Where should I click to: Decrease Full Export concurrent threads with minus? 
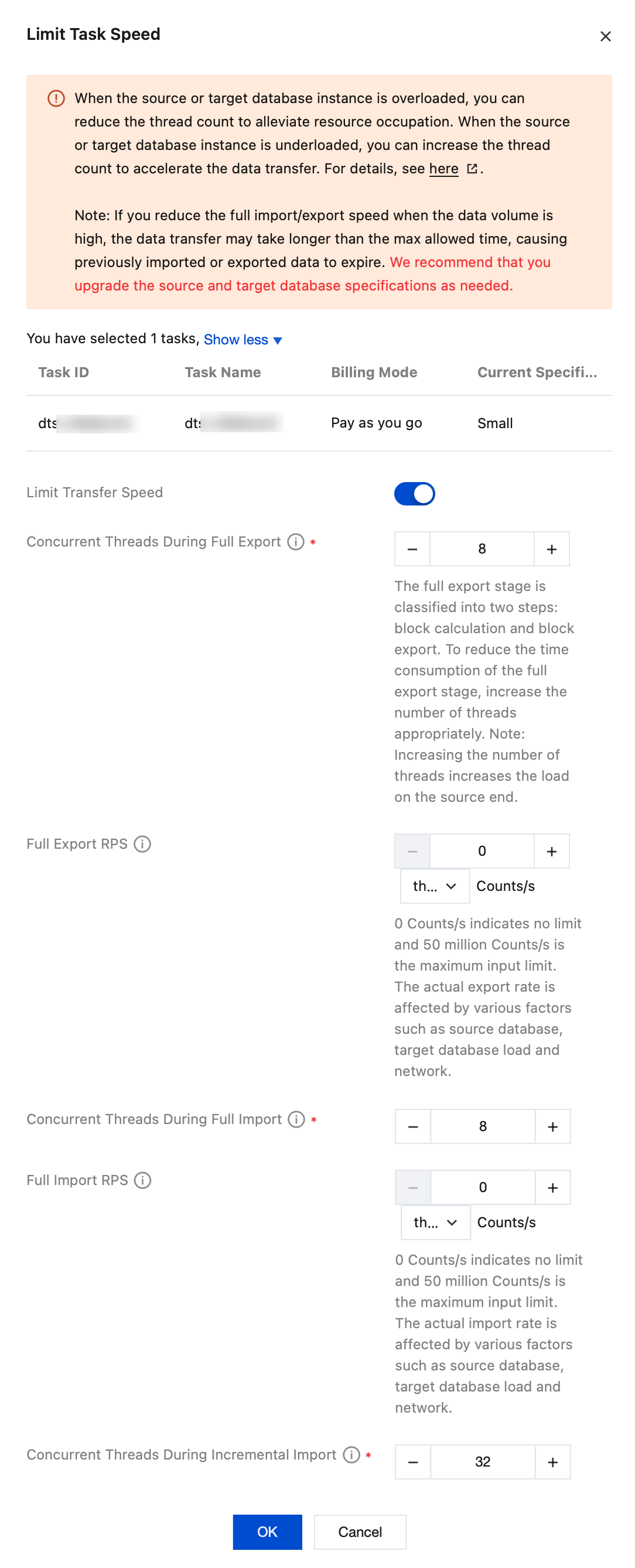(412, 549)
